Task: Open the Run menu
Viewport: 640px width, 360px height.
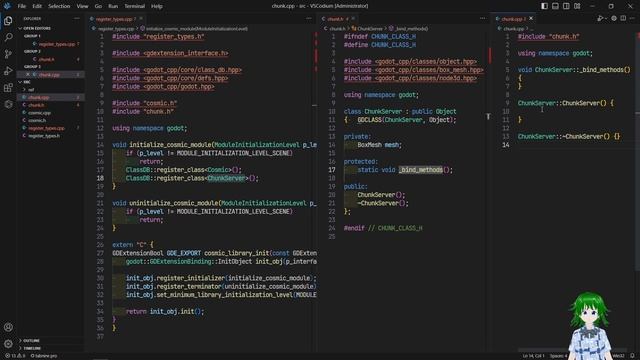Action: coord(113,6)
